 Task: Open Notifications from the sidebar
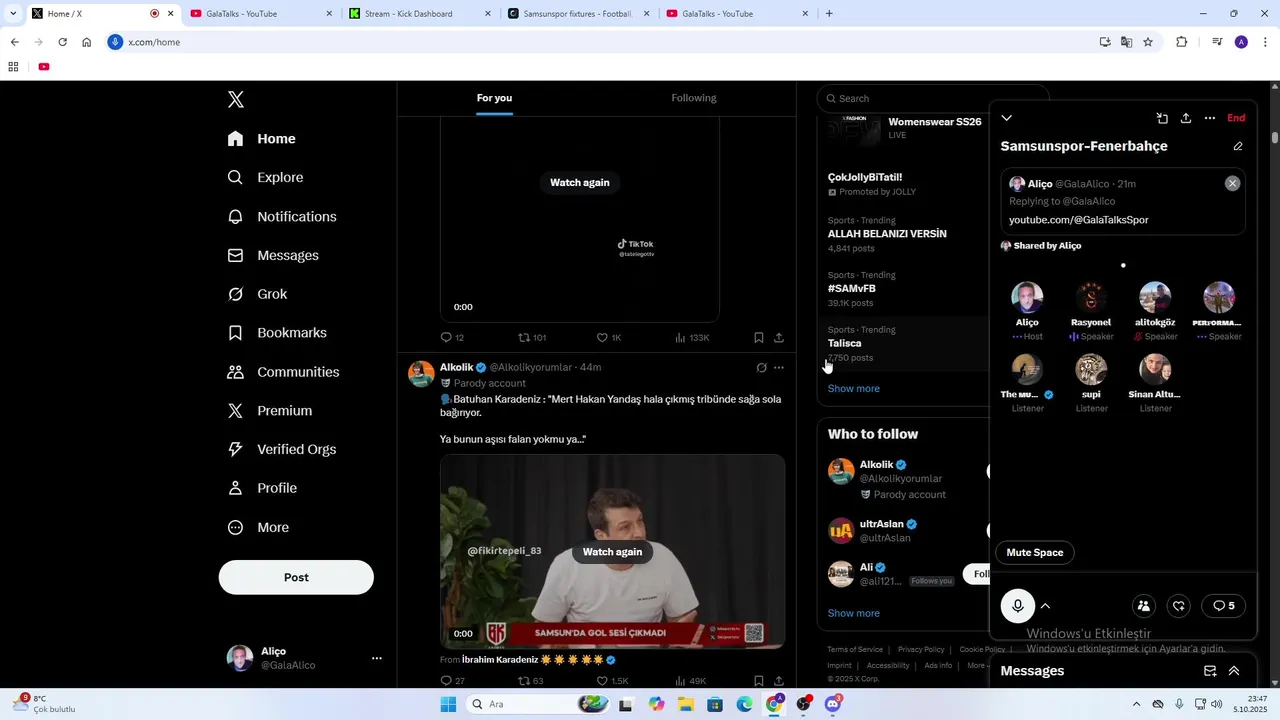pos(282,216)
